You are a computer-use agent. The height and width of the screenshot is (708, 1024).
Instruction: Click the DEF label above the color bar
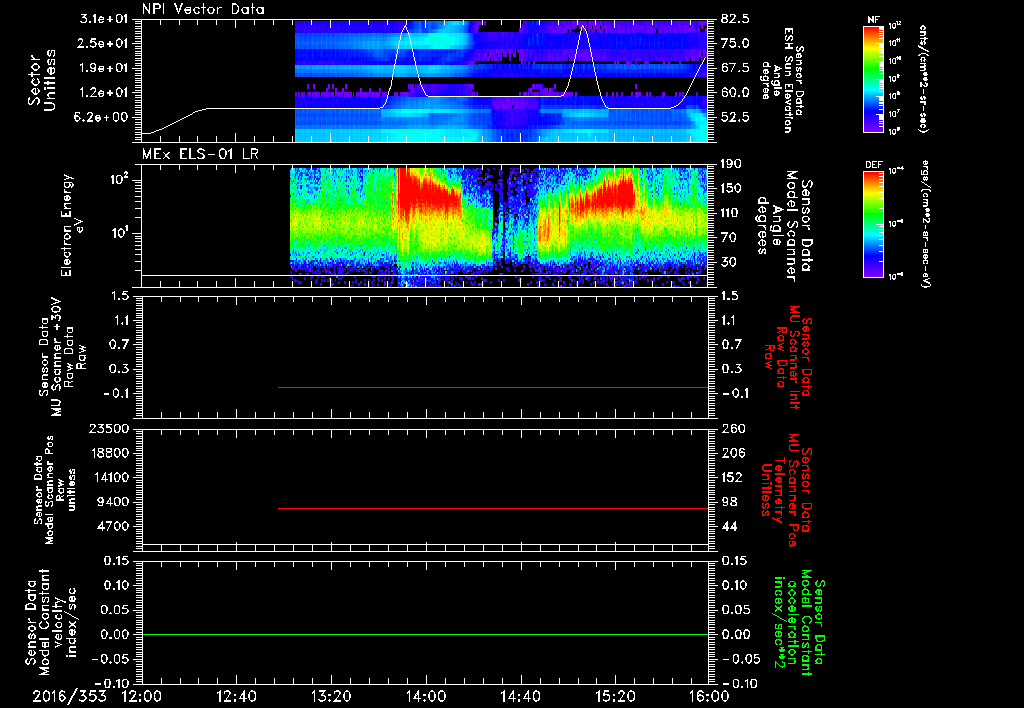coord(873,165)
